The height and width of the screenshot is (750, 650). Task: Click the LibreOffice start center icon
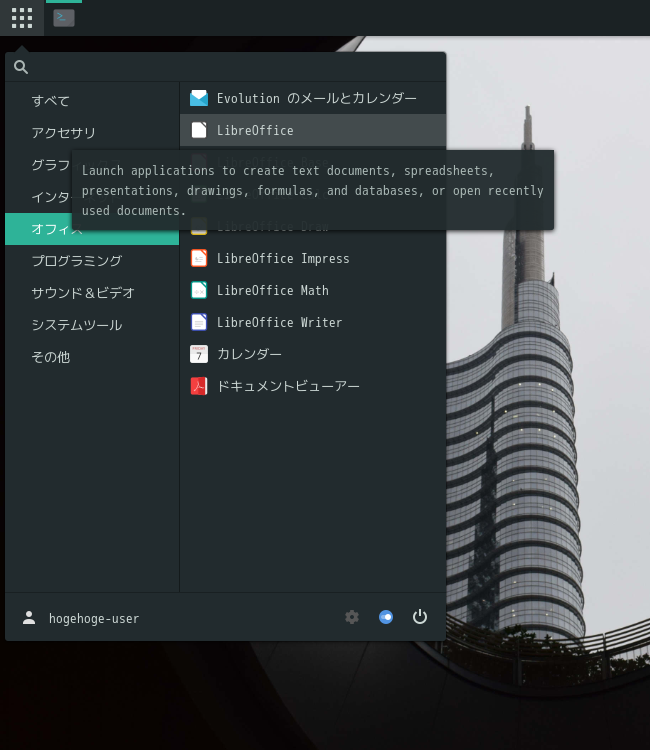(199, 130)
